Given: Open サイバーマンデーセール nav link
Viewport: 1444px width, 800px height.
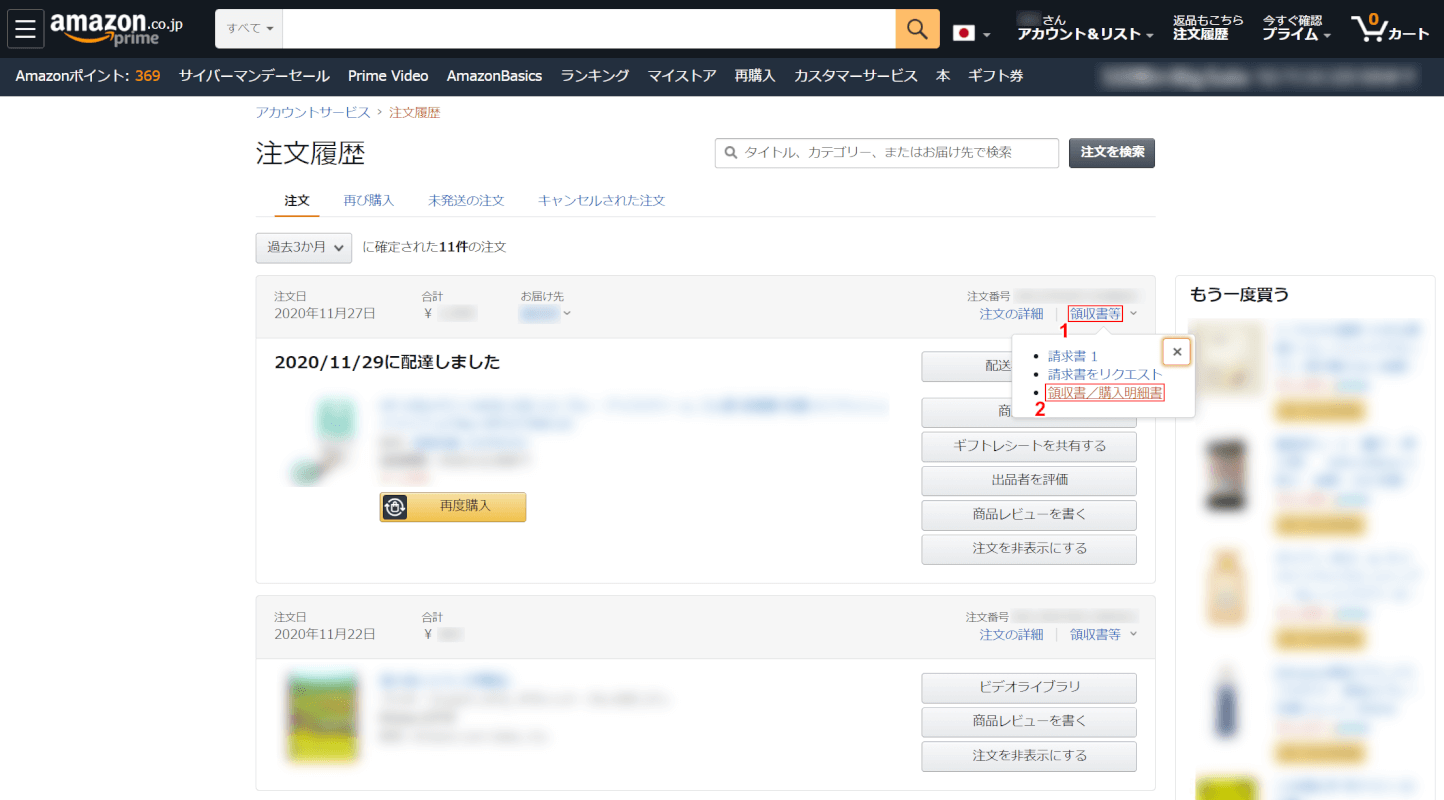Looking at the screenshot, I should pos(254,76).
